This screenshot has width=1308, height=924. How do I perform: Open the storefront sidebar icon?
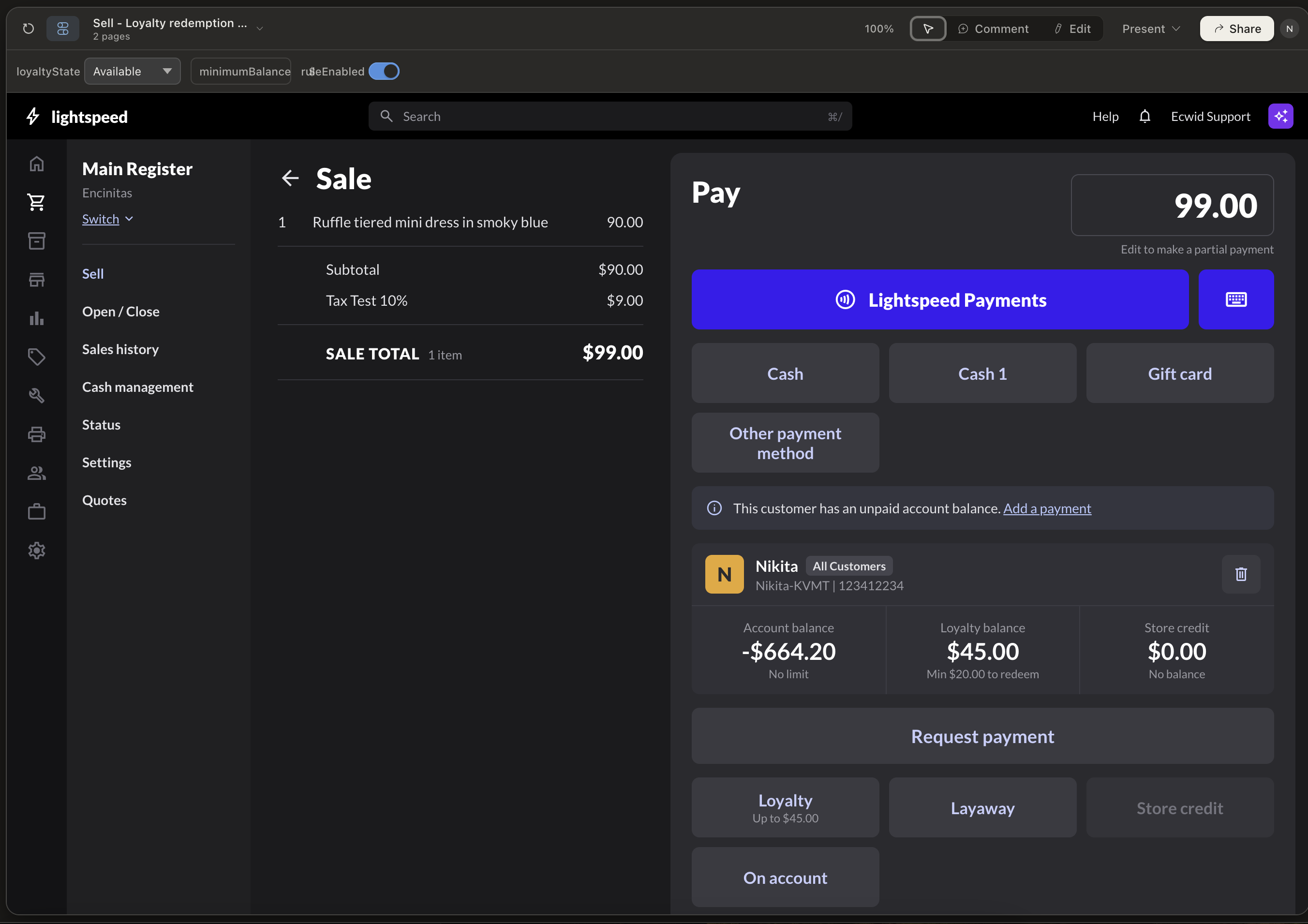(x=36, y=279)
